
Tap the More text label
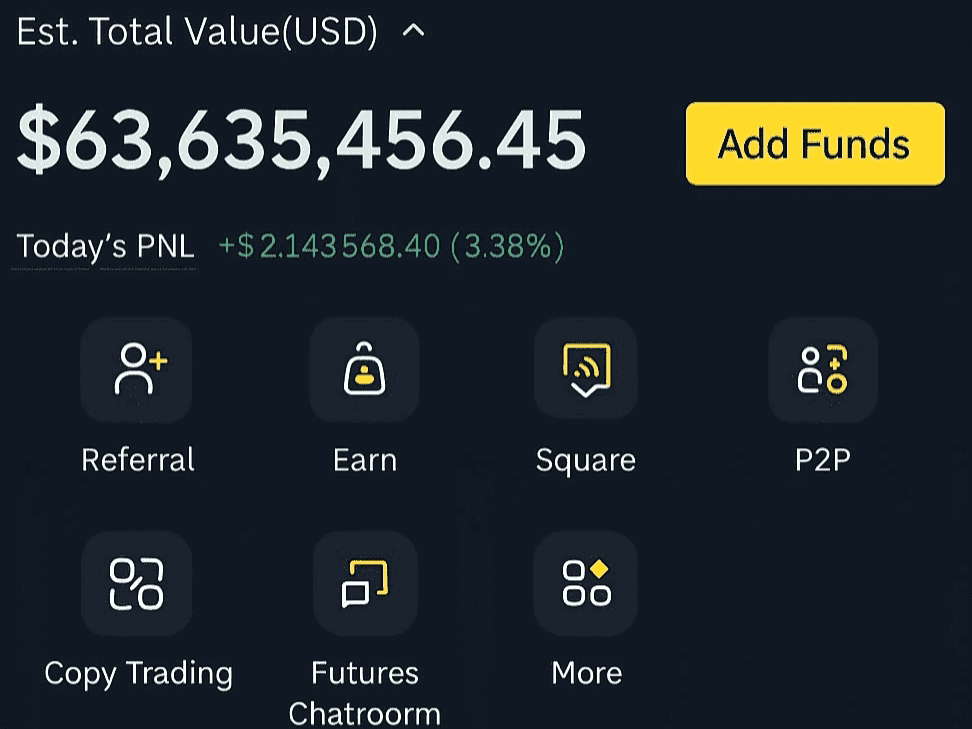(x=586, y=673)
